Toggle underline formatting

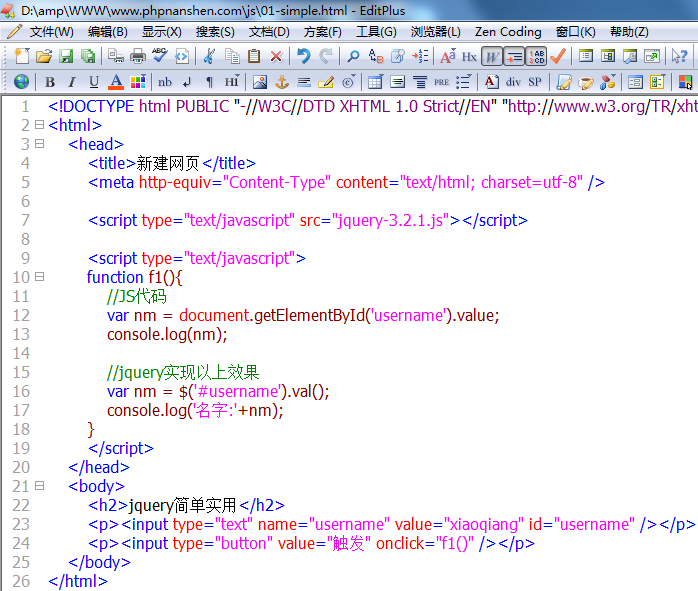pos(93,82)
